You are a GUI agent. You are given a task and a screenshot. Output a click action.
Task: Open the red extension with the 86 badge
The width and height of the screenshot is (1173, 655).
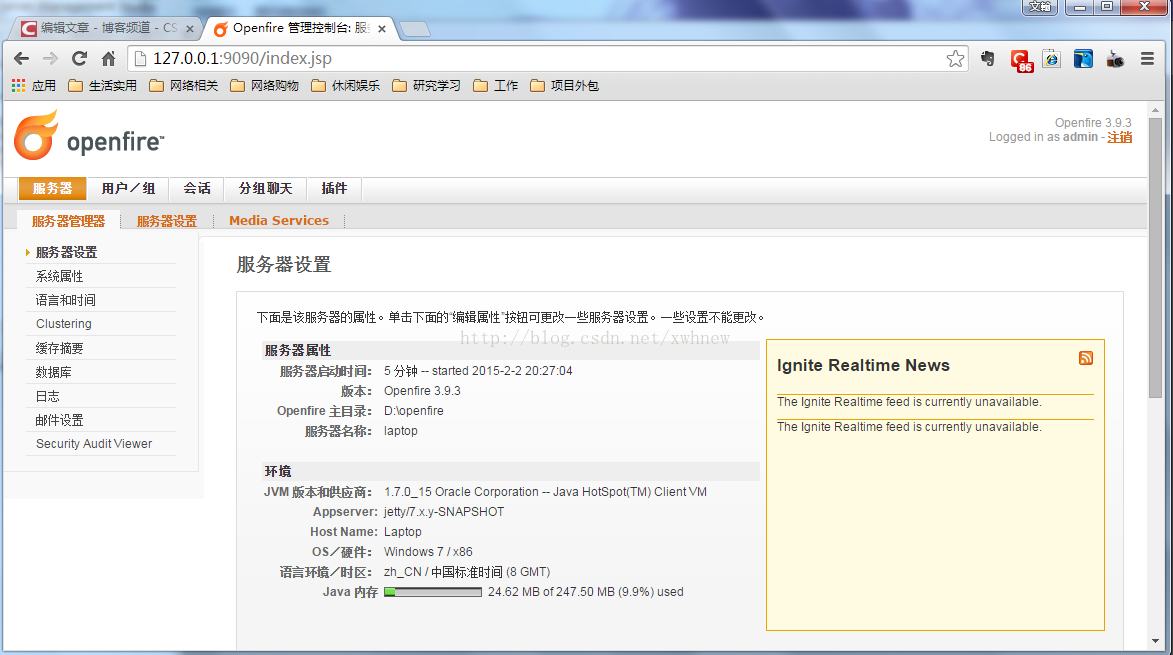[1020, 60]
